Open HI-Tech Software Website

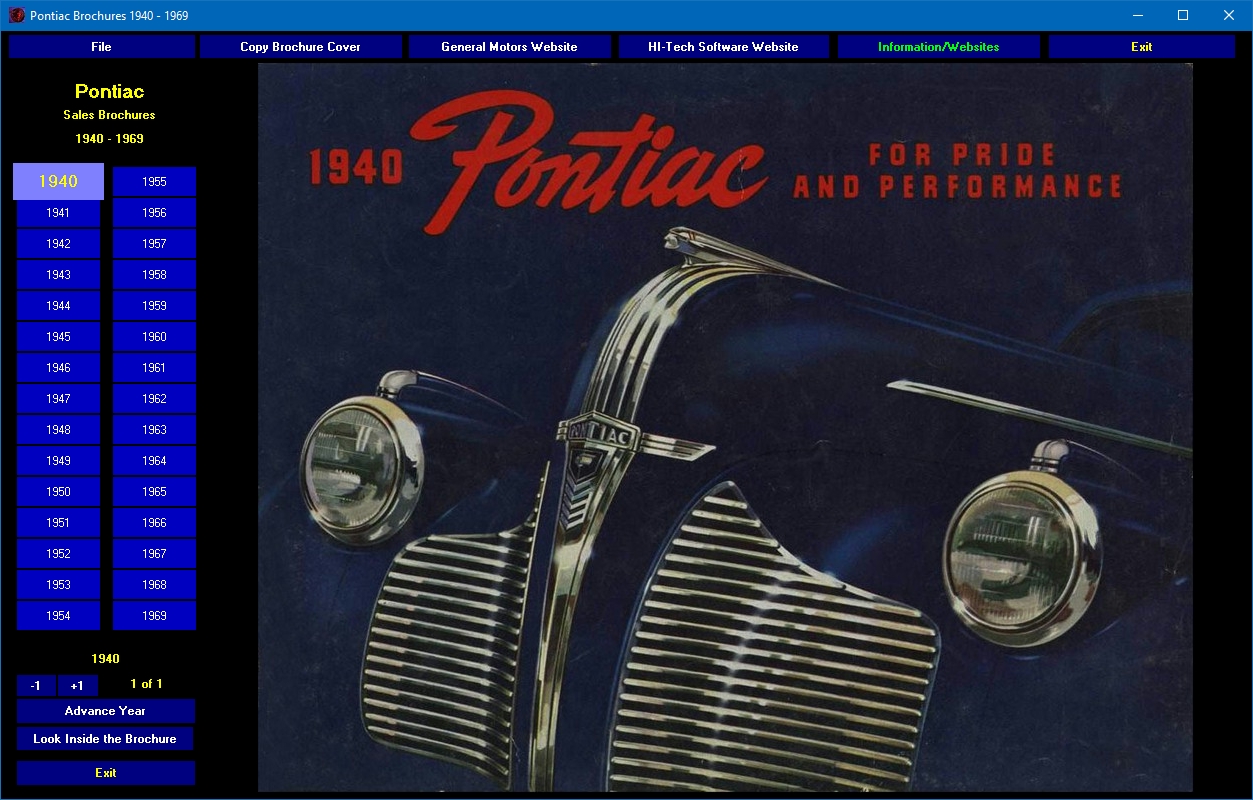(x=723, y=47)
